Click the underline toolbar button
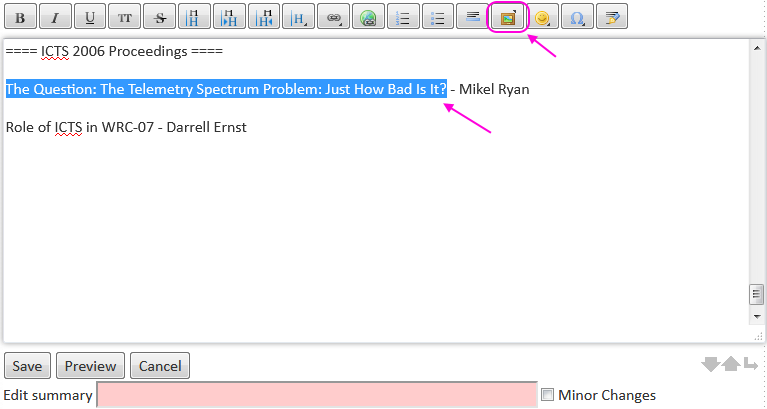 click(90, 18)
